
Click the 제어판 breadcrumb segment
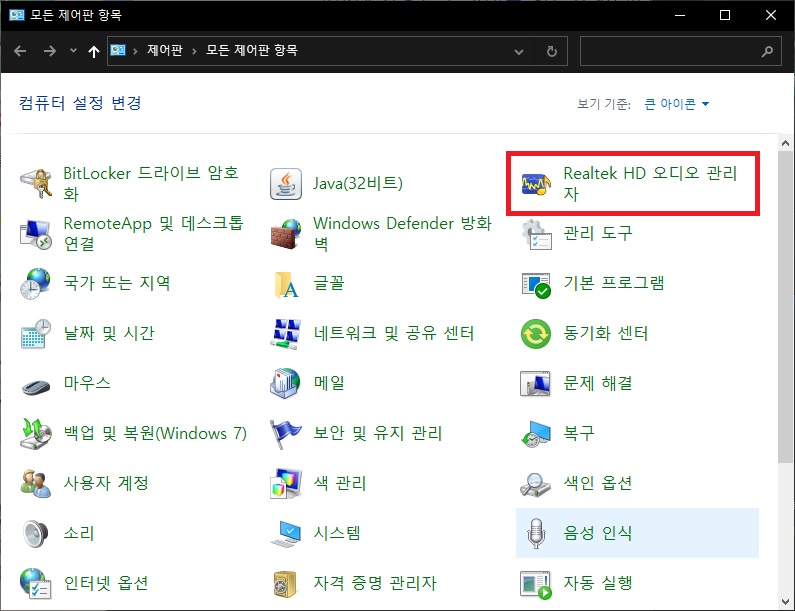(x=165, y=50)
